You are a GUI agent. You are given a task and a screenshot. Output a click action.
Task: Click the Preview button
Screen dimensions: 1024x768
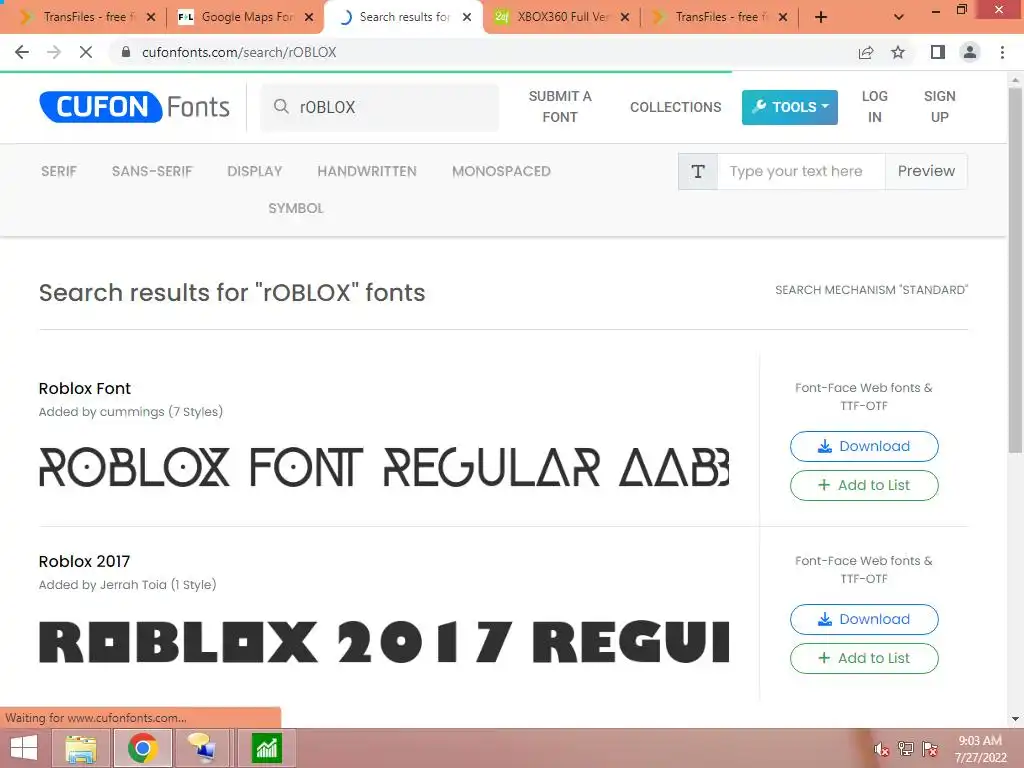click(926, 171)
